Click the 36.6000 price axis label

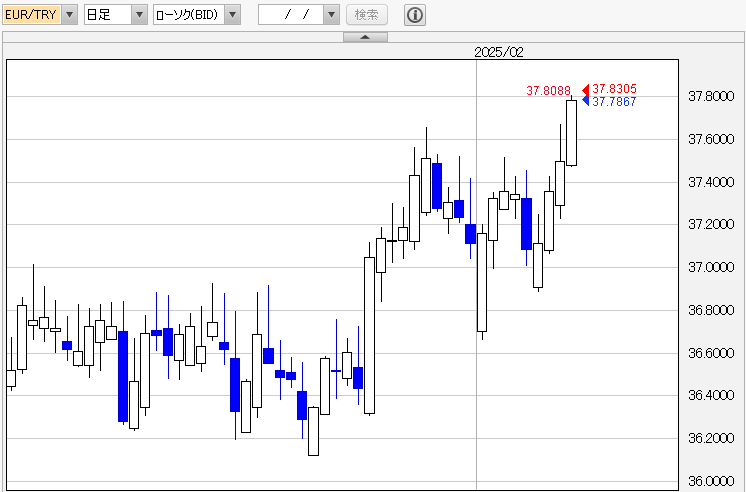pos(711,353)
